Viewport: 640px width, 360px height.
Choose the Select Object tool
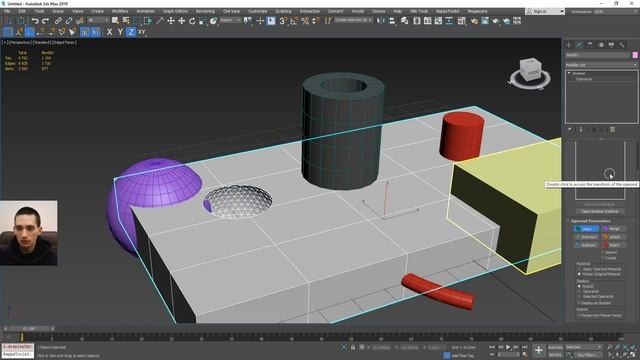point(115,21)
